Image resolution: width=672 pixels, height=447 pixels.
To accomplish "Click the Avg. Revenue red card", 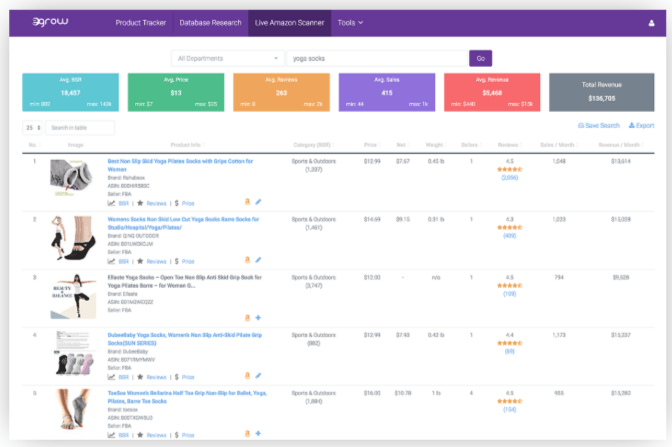I will [x=492, y=92].
